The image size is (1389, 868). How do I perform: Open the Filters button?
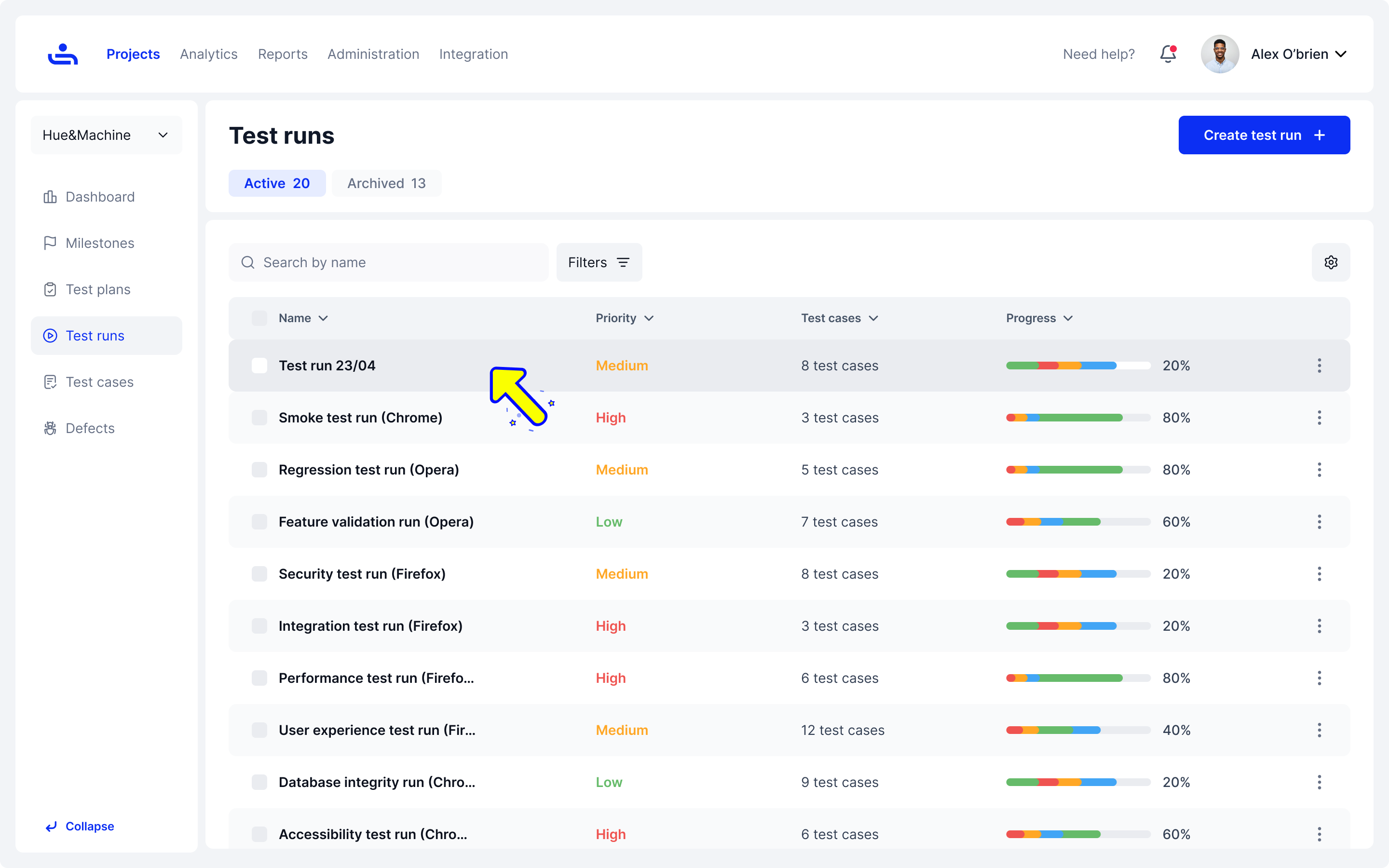599,262
